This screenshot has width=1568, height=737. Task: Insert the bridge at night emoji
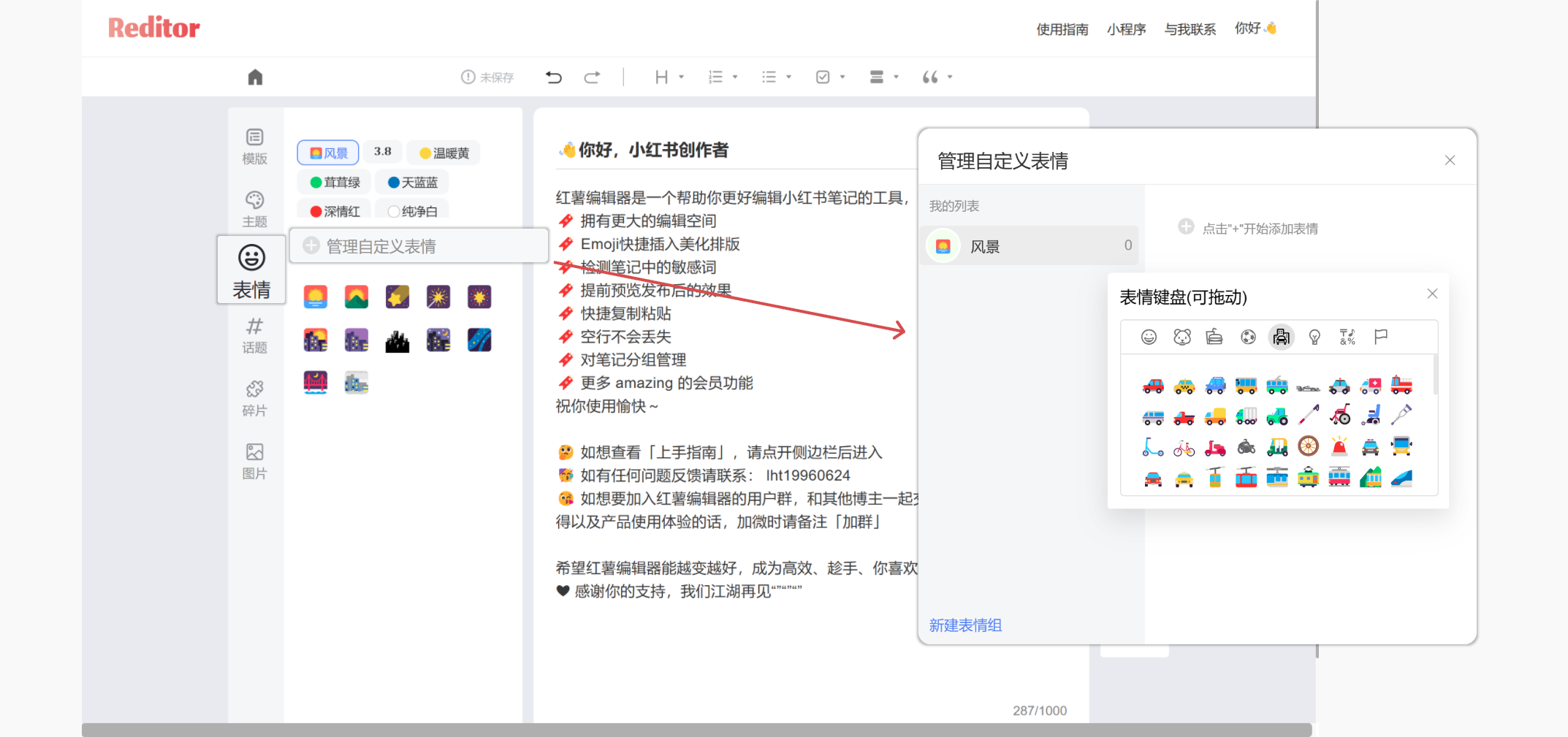(x=316, y=382)
